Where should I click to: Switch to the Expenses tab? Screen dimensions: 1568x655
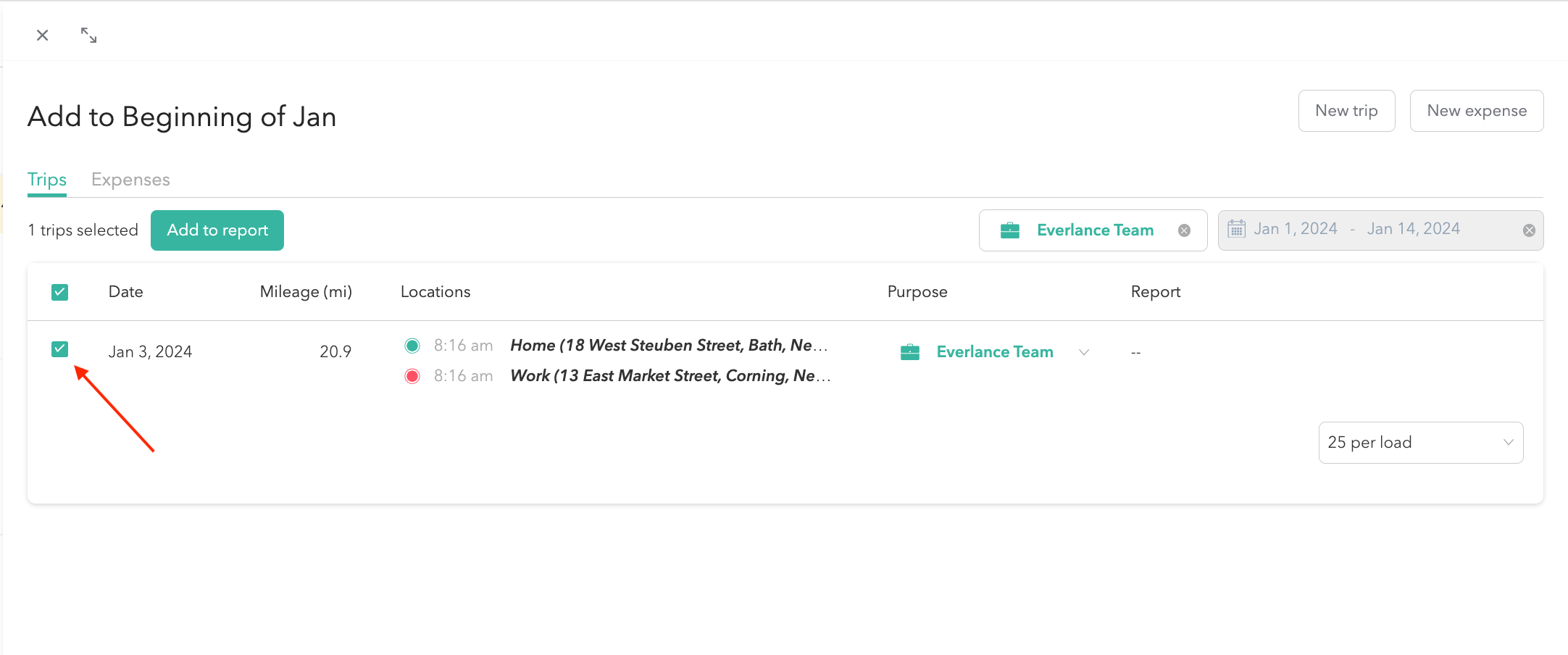[x=130, y=180]
